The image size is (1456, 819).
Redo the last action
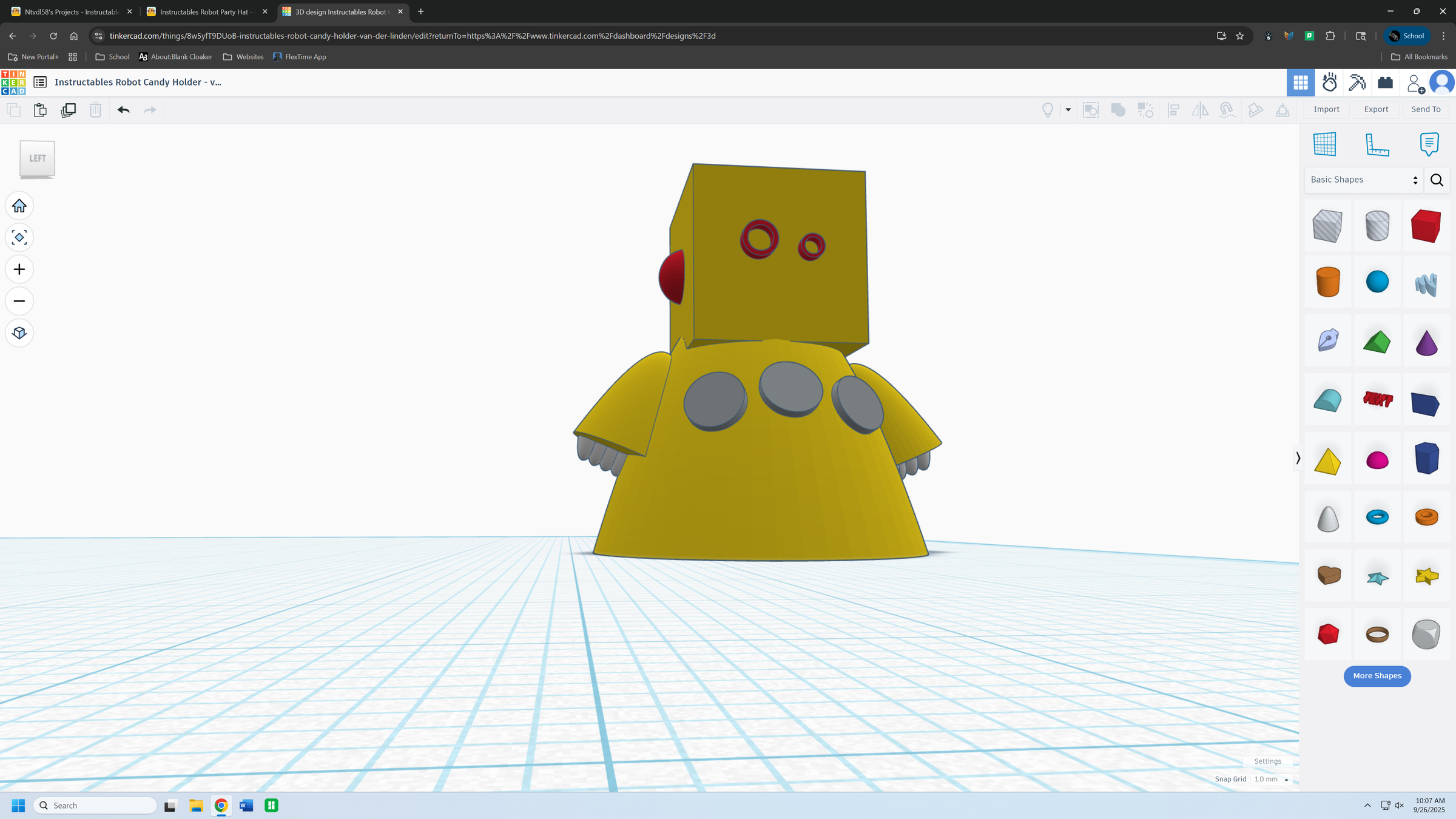tap(150, 110)
